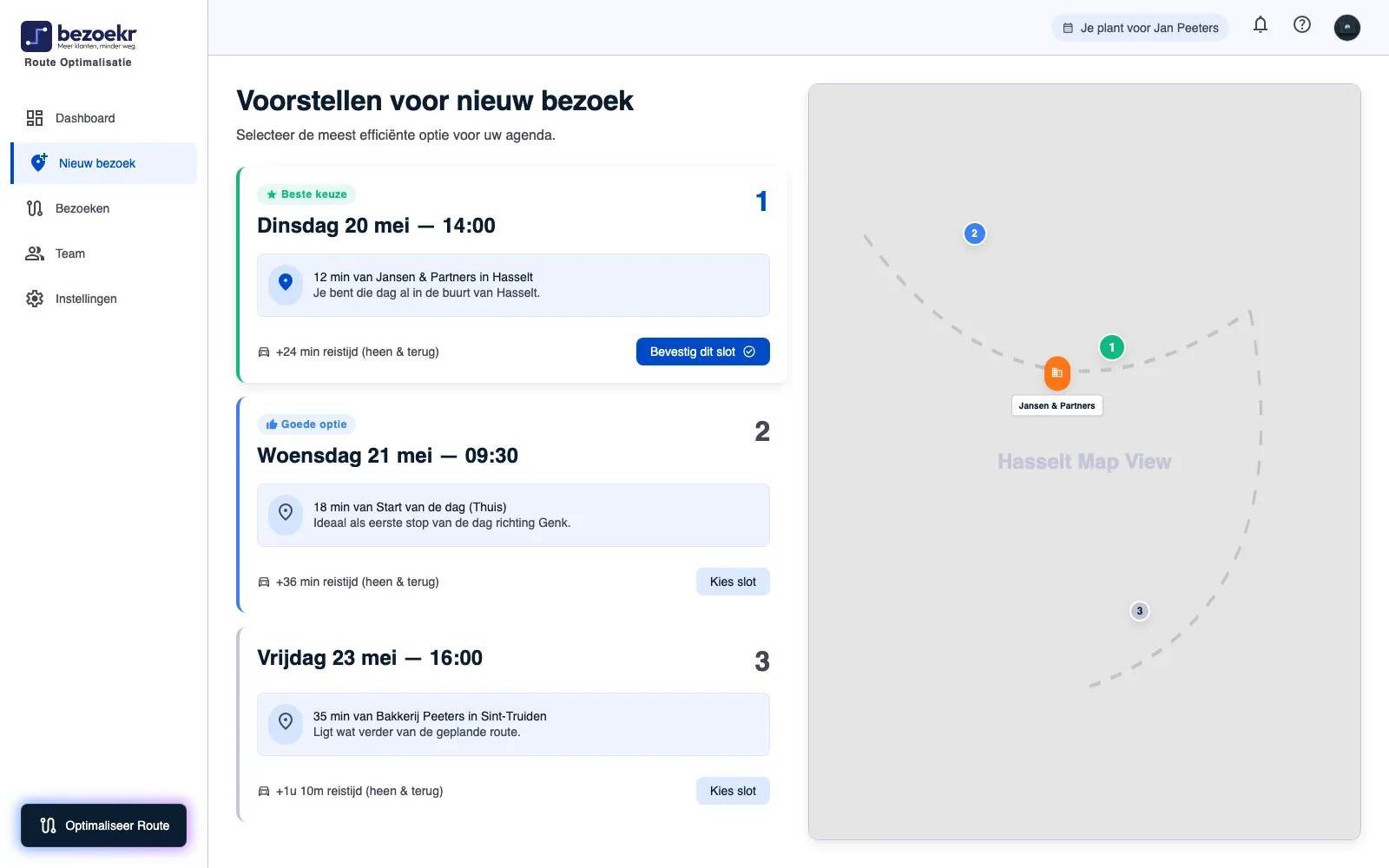Click the +24 min reistijd text
Viewport: 1389px width, 868px height.
pos(358,352)
